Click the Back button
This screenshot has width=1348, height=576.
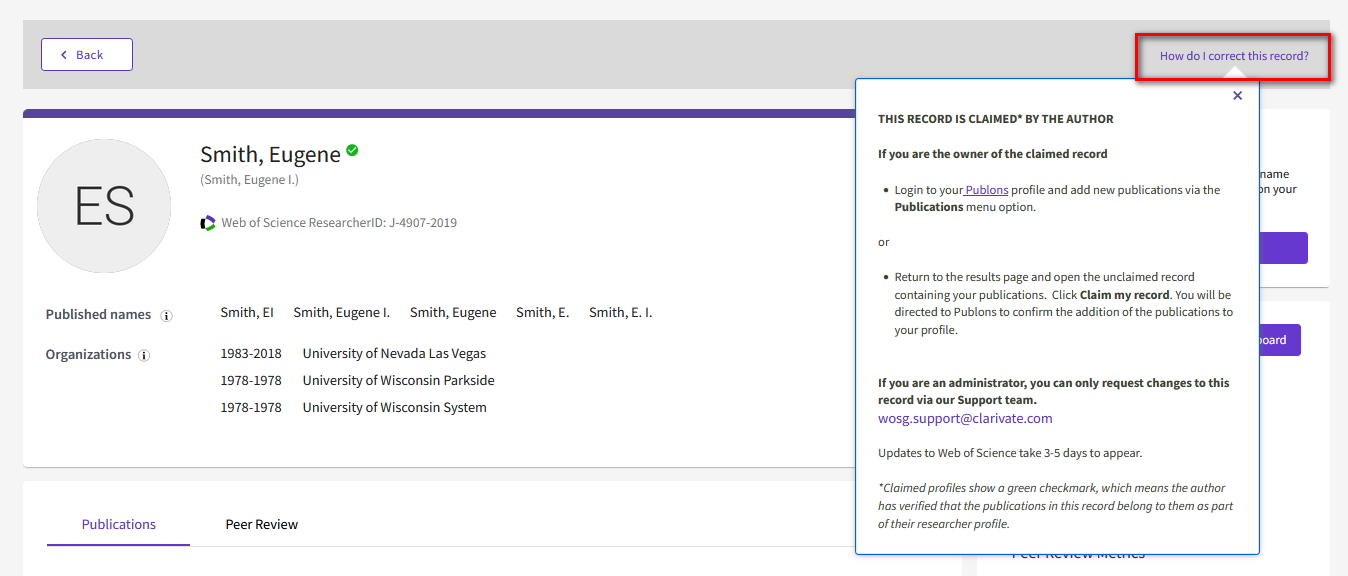pos(86,54)
